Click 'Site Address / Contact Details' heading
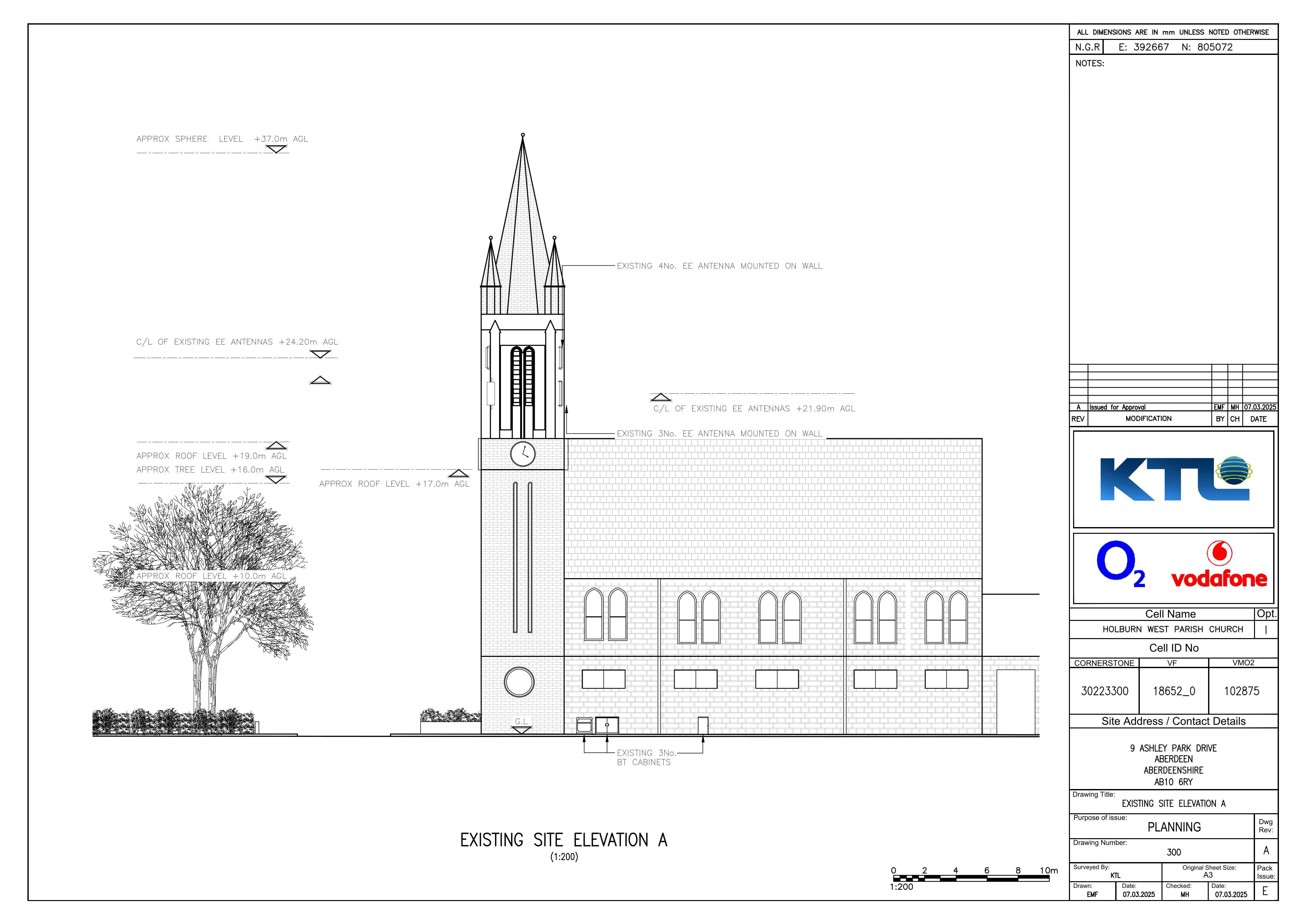The width and height of the screenshot is (1307, 924). pos(1173,721)
